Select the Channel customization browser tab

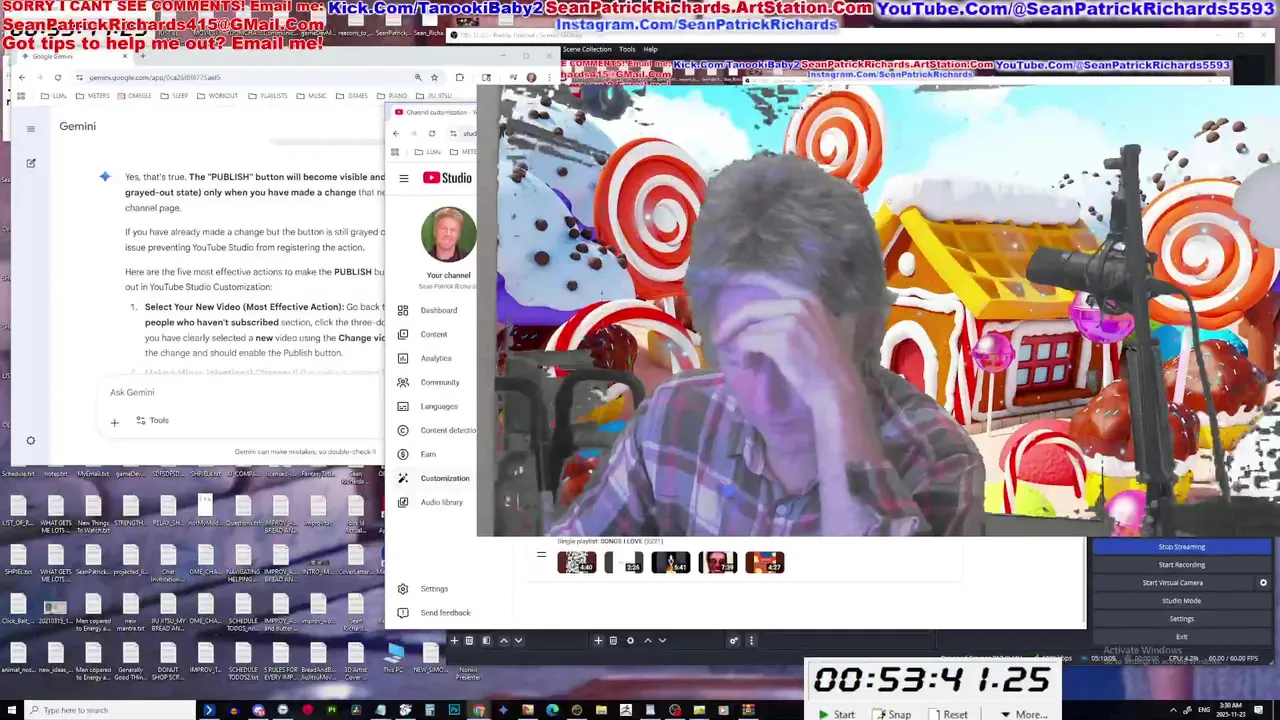pos(435,112)
